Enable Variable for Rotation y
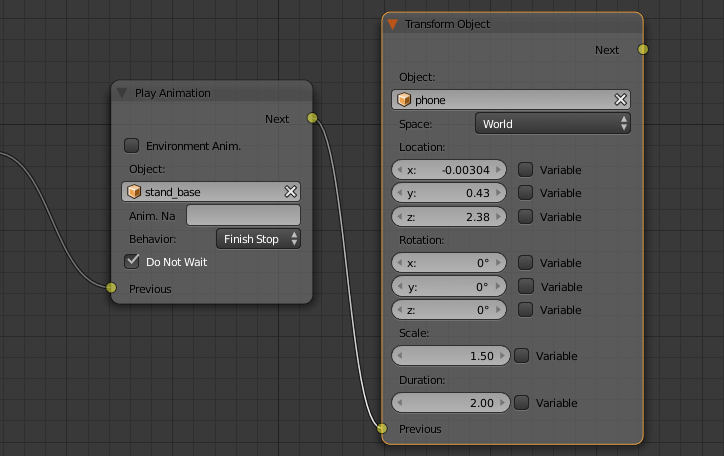Image resolution: width=724 pixels, height=456 pixels. tap(525, 286)
